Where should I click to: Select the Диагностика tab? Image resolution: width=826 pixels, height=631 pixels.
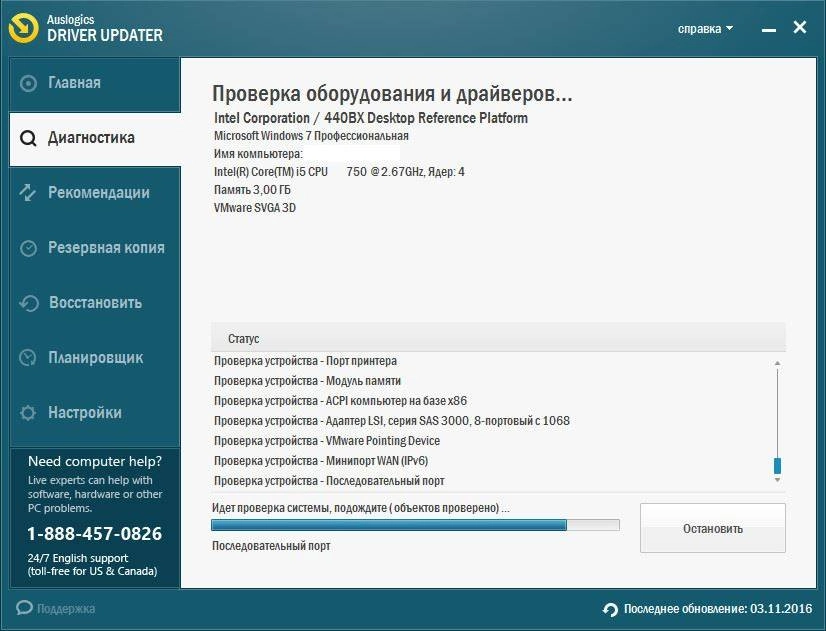pyautogui.click(x=95, y=139)
